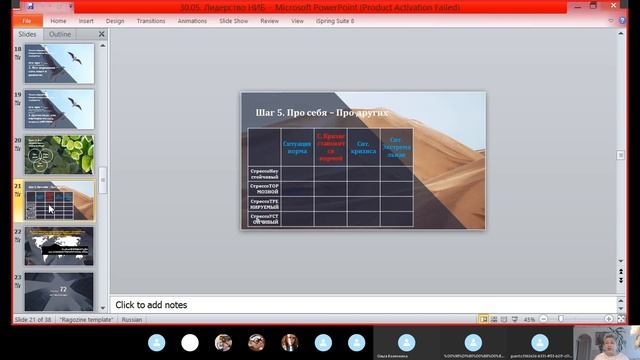The image size is (640, 360).
Task: Click main editor scroll down arrow
Action: click(x=620, y=261)
